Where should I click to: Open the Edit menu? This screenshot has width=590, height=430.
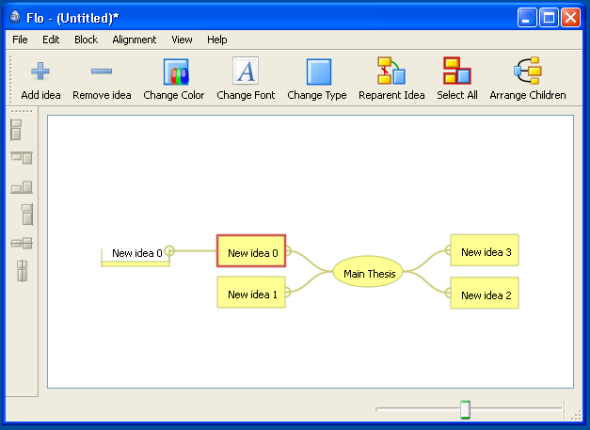click(50, 40)
